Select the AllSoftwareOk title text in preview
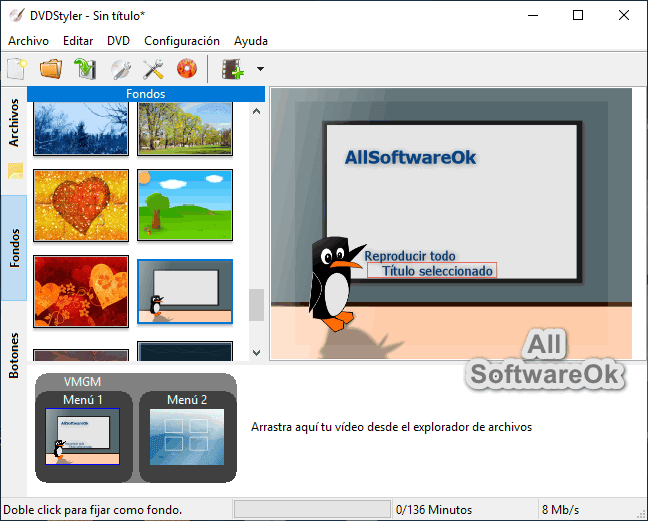This screenshot has height=521, width=648. pyautogui.click(x=410, y=158)
